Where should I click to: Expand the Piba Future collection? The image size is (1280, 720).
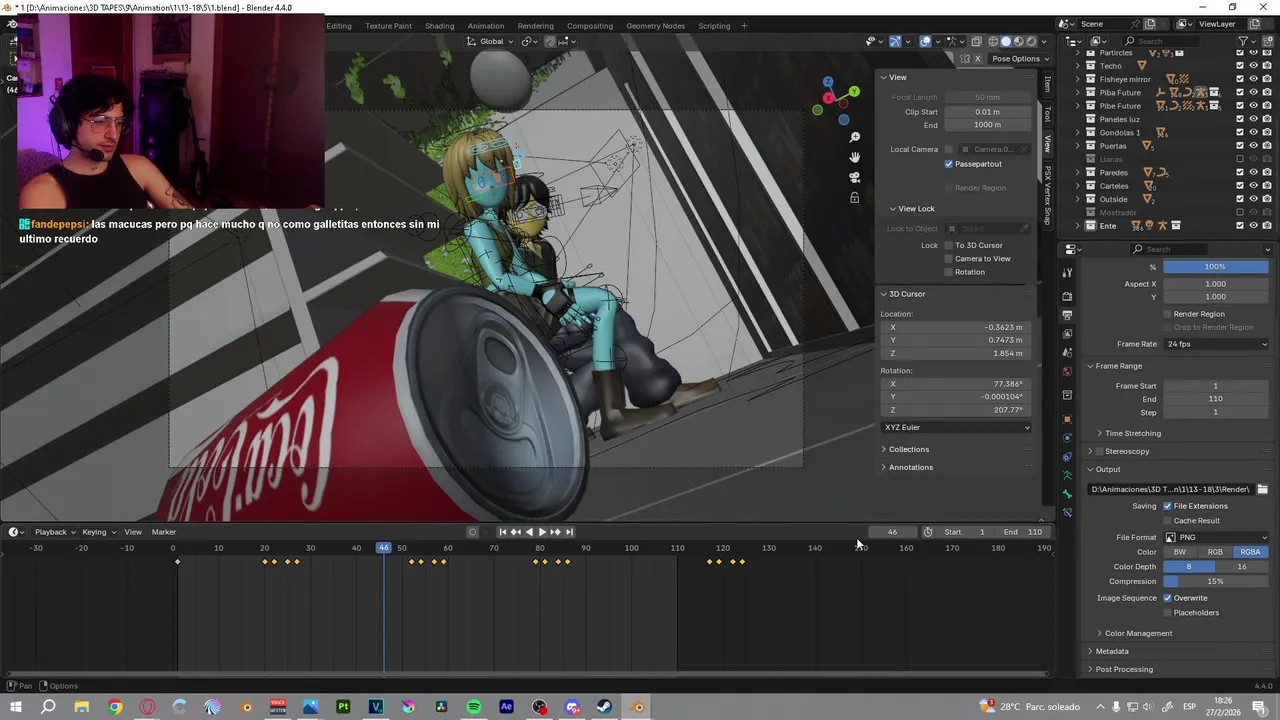coord(1078,93)
